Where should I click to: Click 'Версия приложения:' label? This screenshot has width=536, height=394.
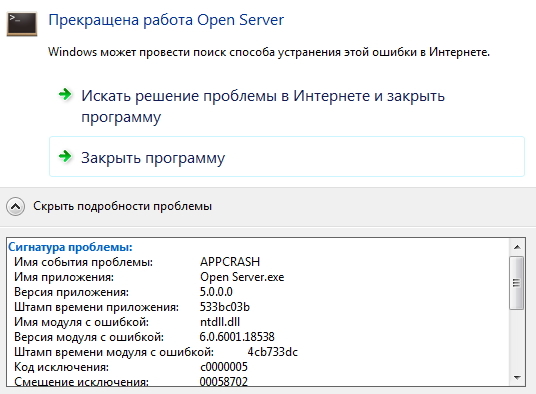tap(71, 292)
